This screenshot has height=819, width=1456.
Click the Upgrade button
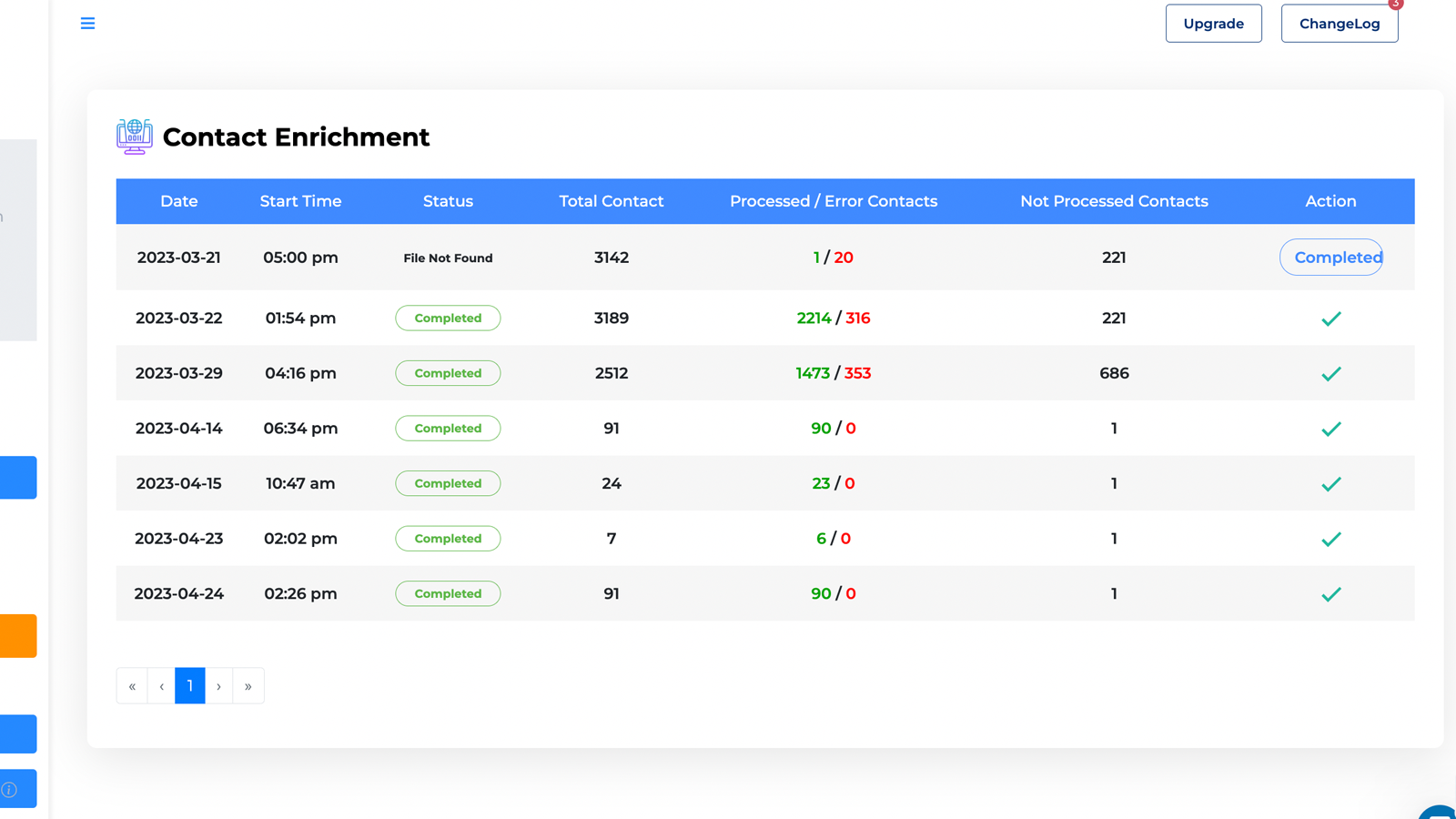(x=1213, y=23)
